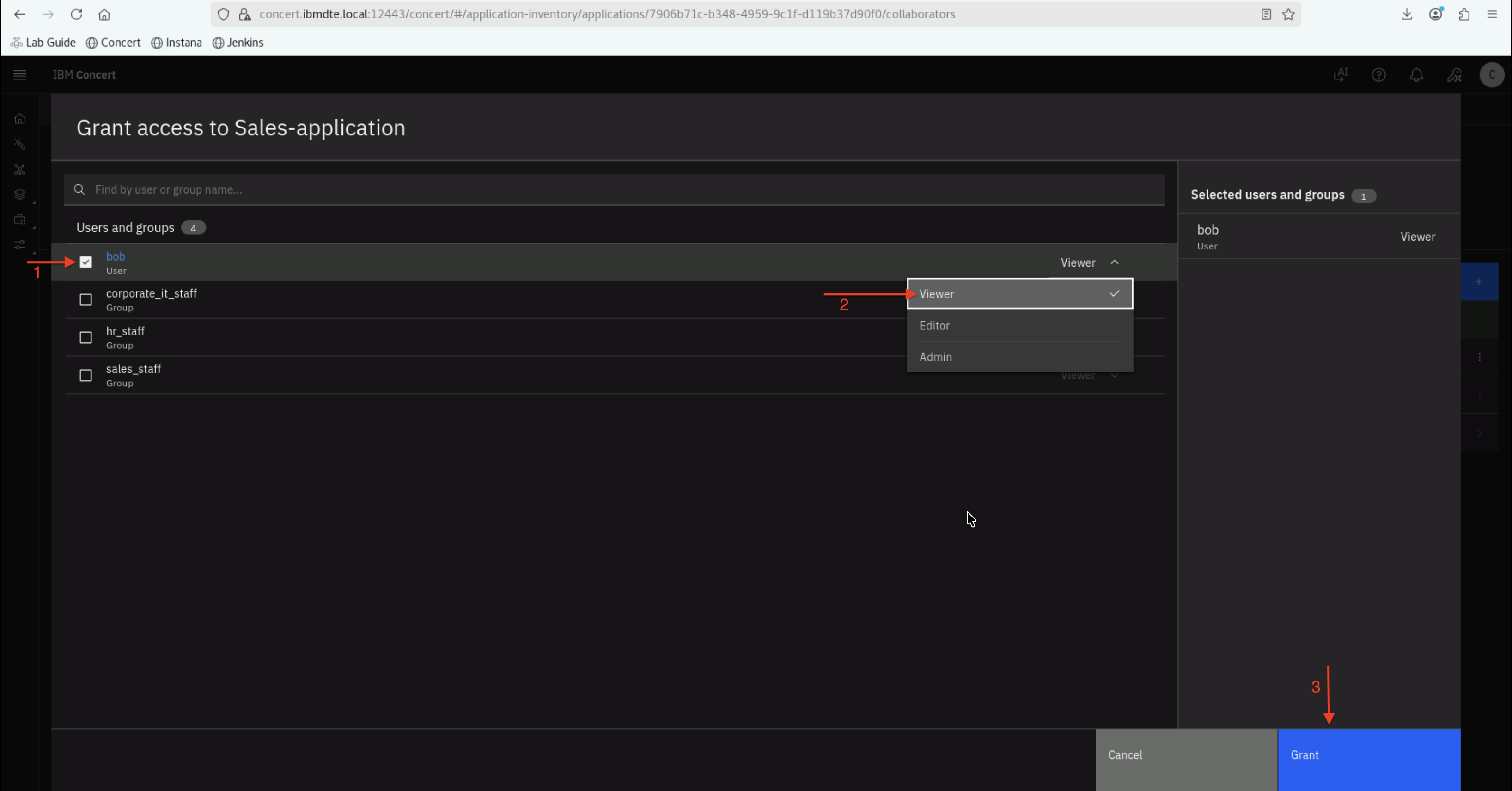Select the Admin role option
Image resolution: width=1512 pixels, height=791 pixels.
[1019, 357]
